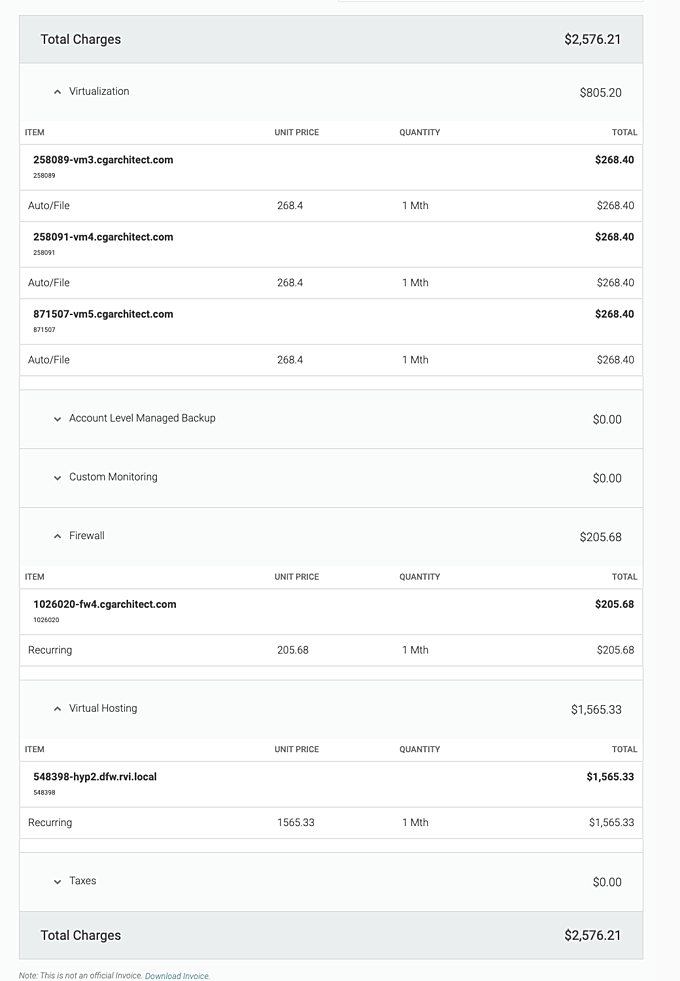Open 258089-vm3.cgarchitect.com item
The height and width of the screenshot is (981, 680).
[103, 160]
